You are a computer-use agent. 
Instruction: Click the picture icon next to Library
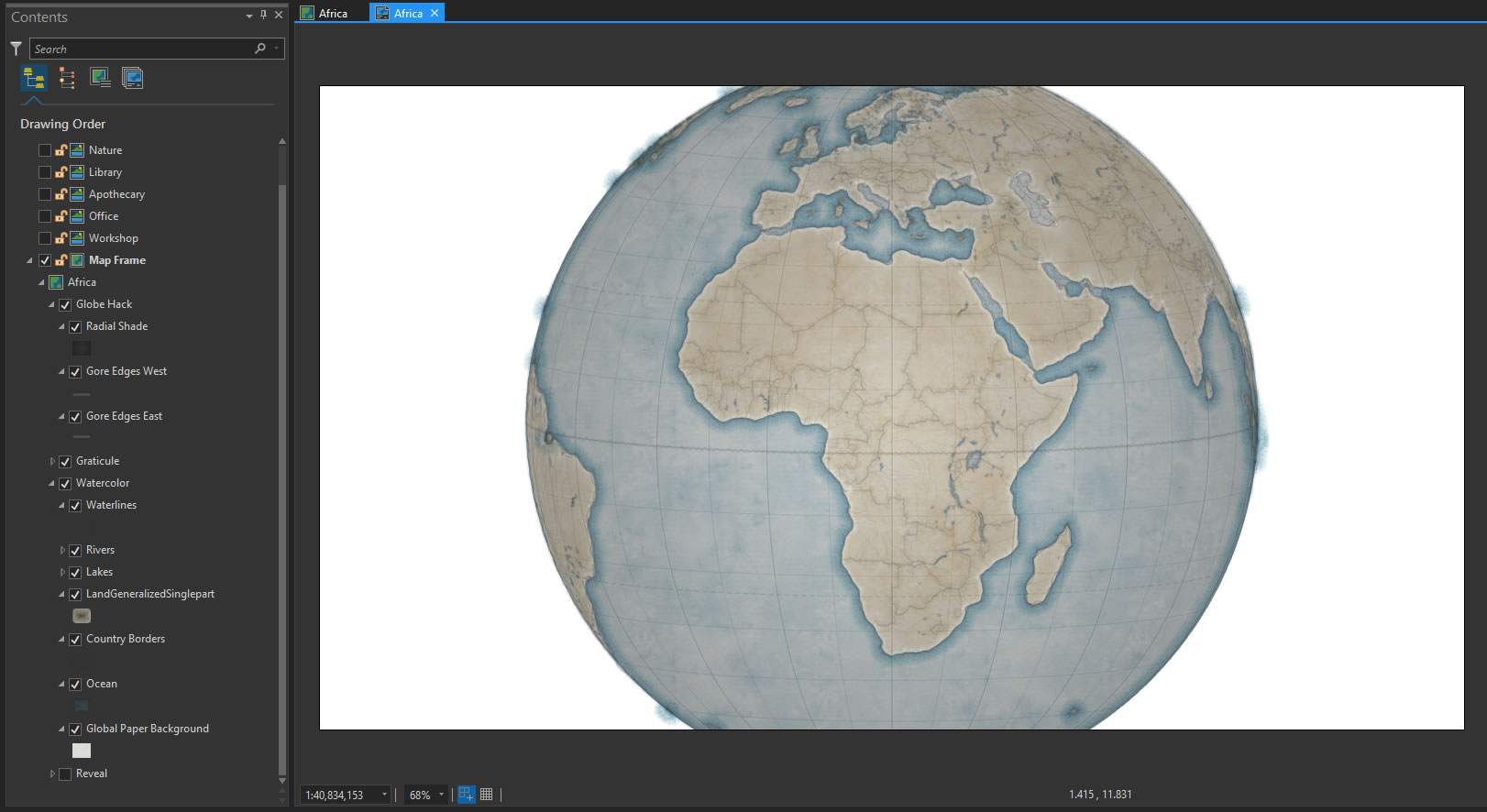coord(77,172)
